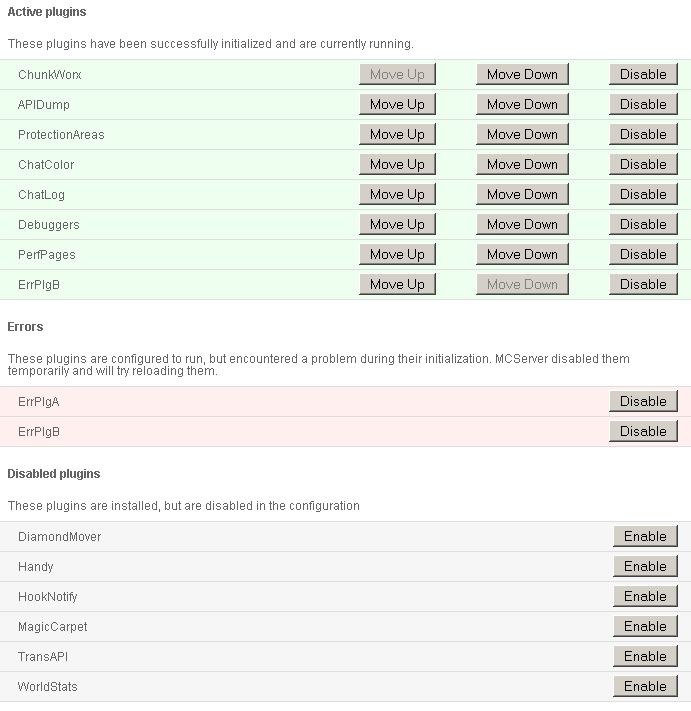This screenshot has height=711, width=691.
Task: Disable the Debuggers plugin
Action: point(643,224)
